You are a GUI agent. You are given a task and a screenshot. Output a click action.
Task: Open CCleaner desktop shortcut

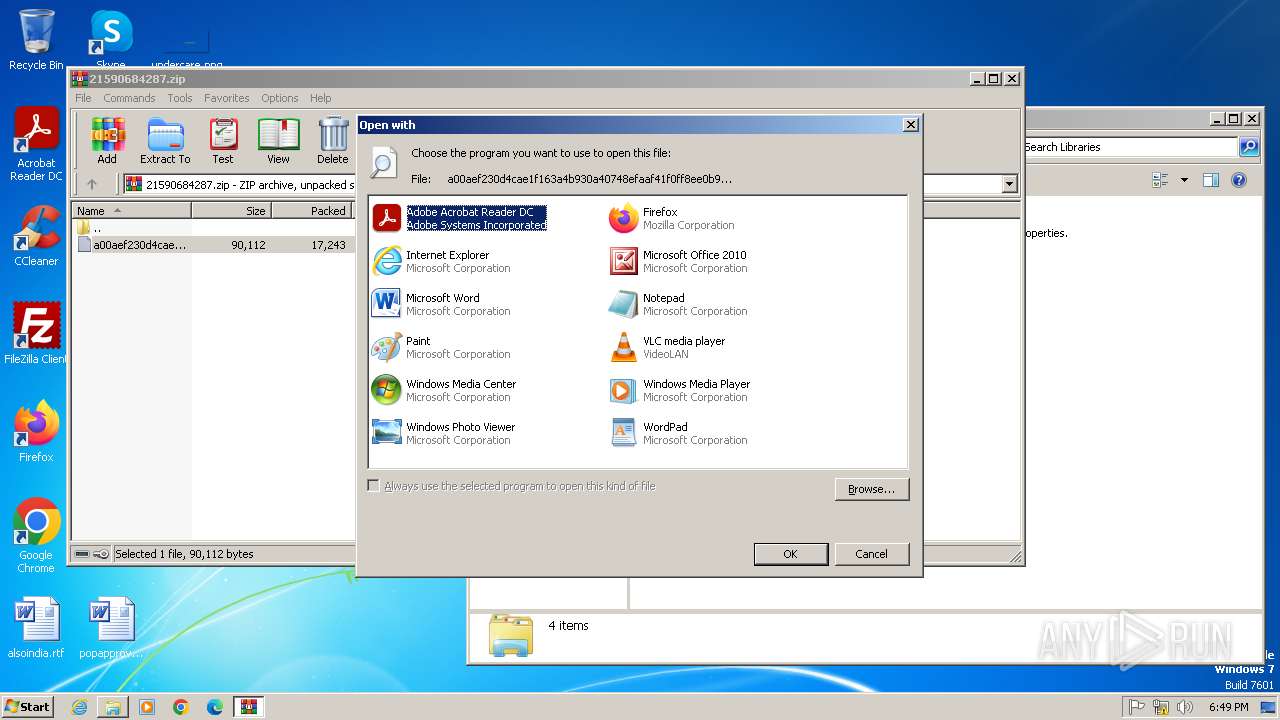tap(36, 236)
